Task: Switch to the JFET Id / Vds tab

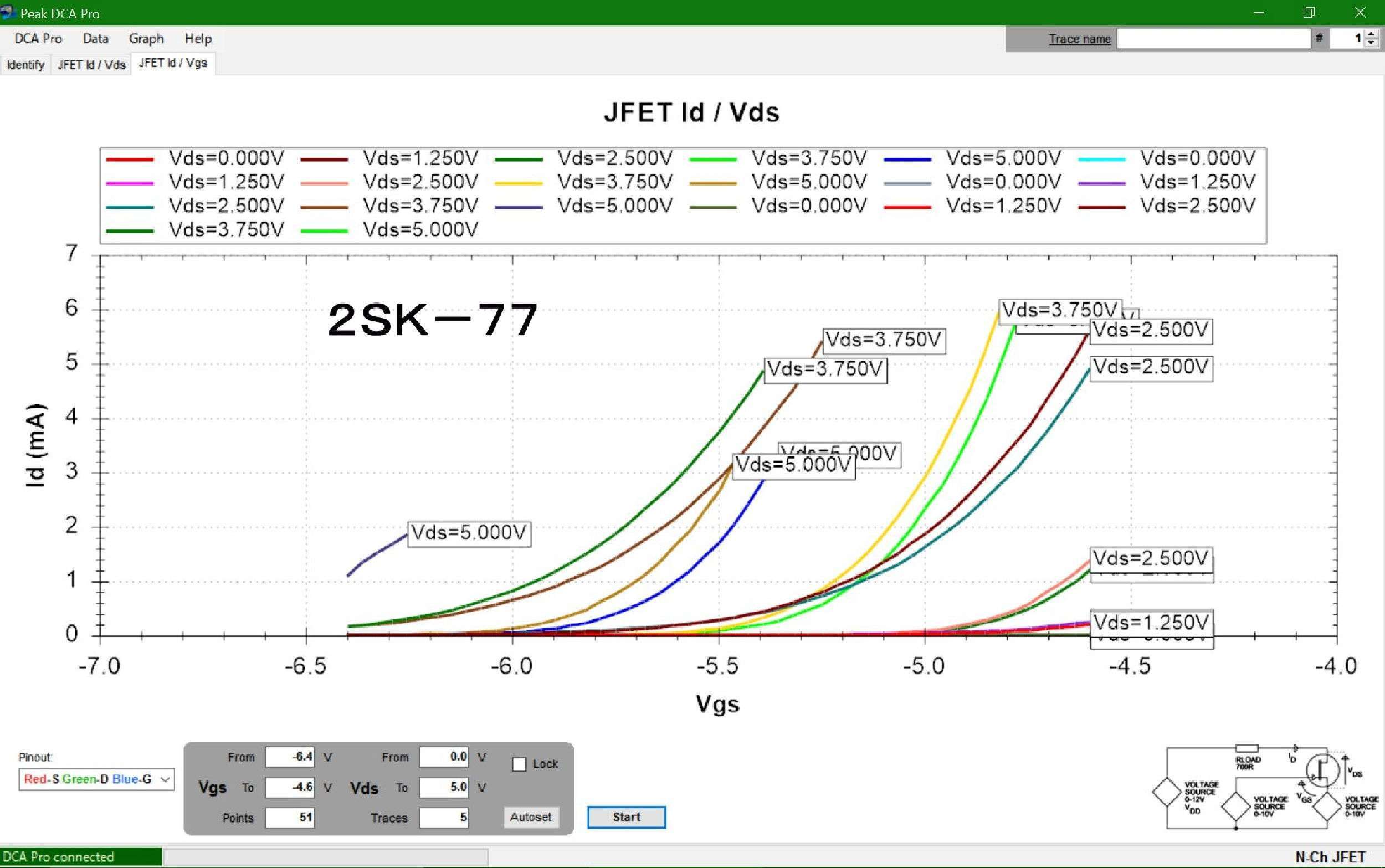Action: 91,64
